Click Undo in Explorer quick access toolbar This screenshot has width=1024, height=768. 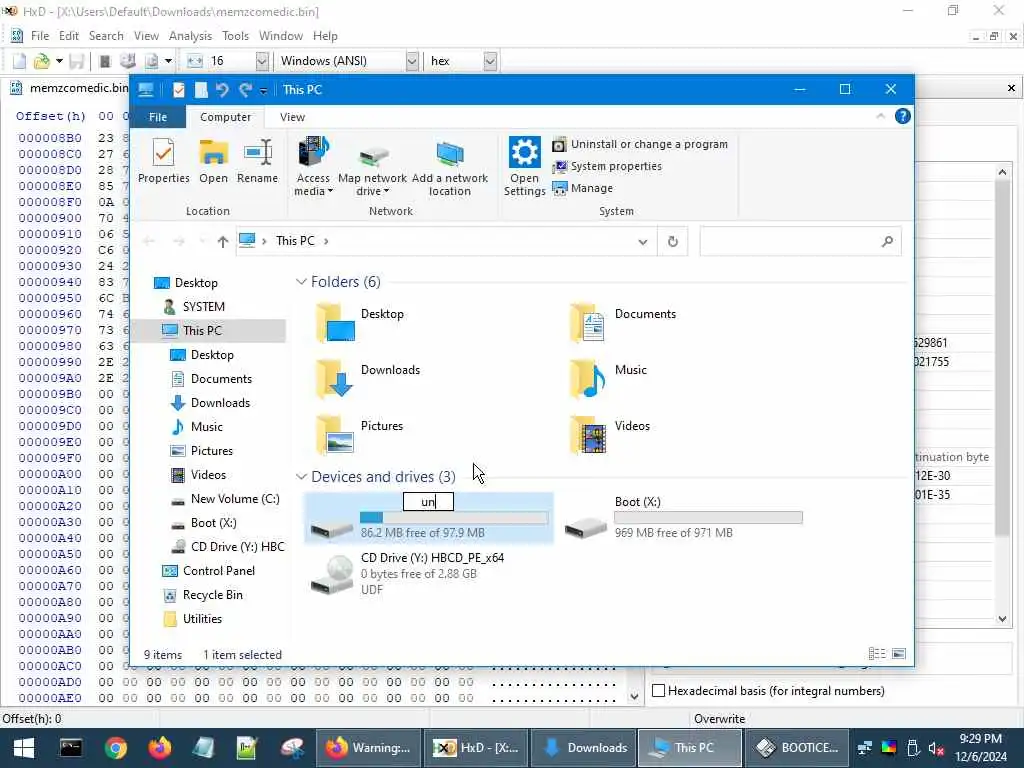[222, 89]
